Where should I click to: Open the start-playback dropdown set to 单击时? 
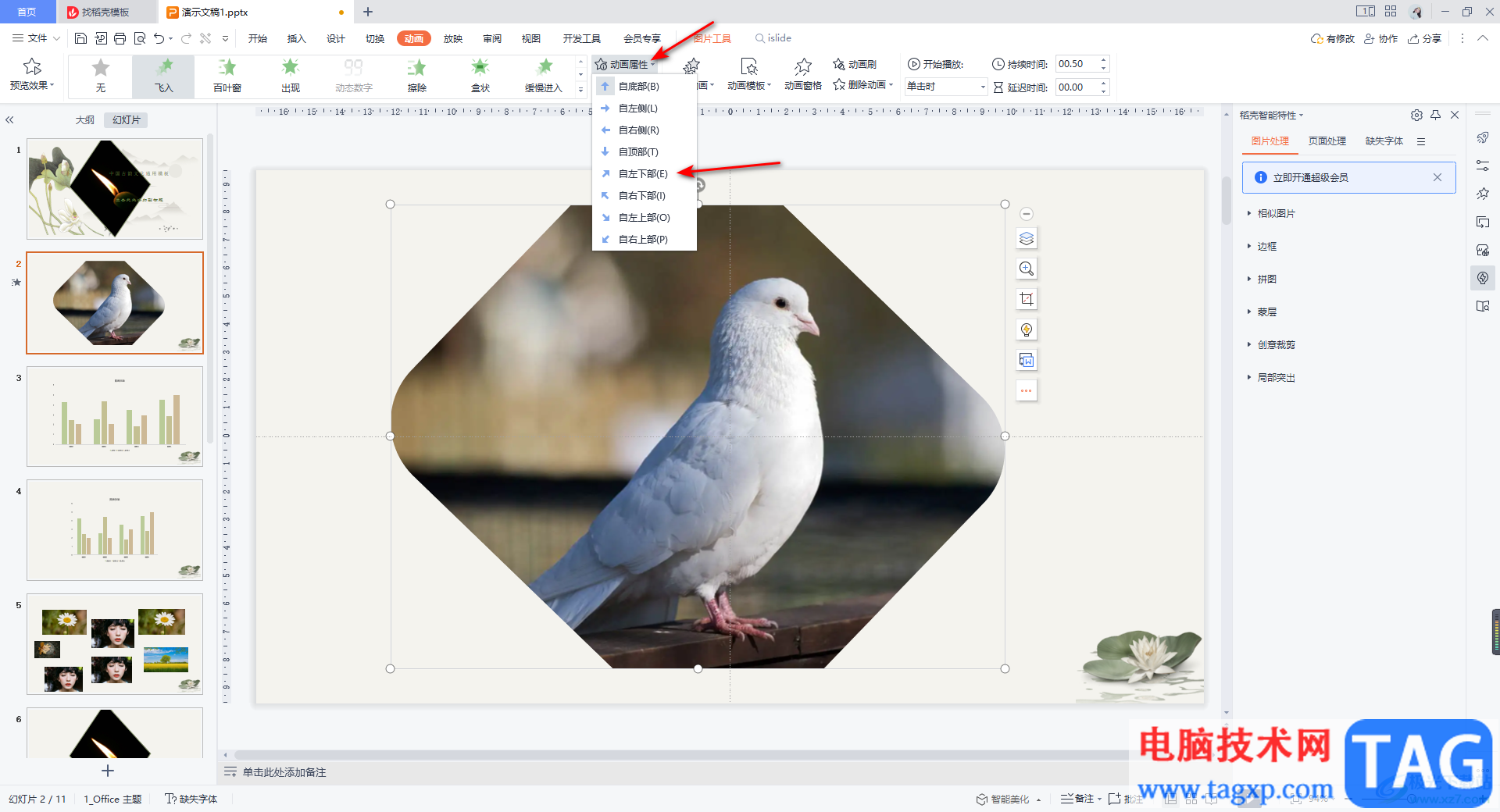pyautogui.click(x=982, y=87)
